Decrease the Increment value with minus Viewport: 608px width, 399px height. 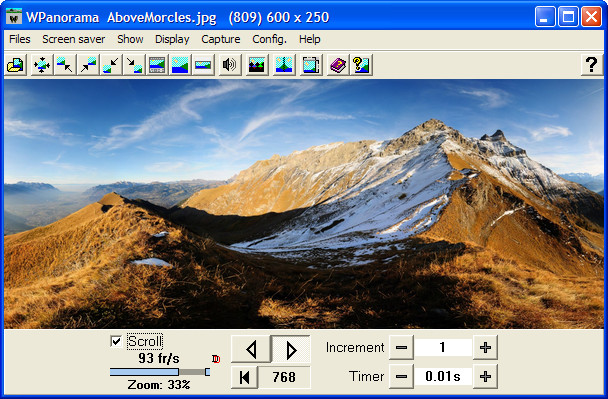click(401, 347)
